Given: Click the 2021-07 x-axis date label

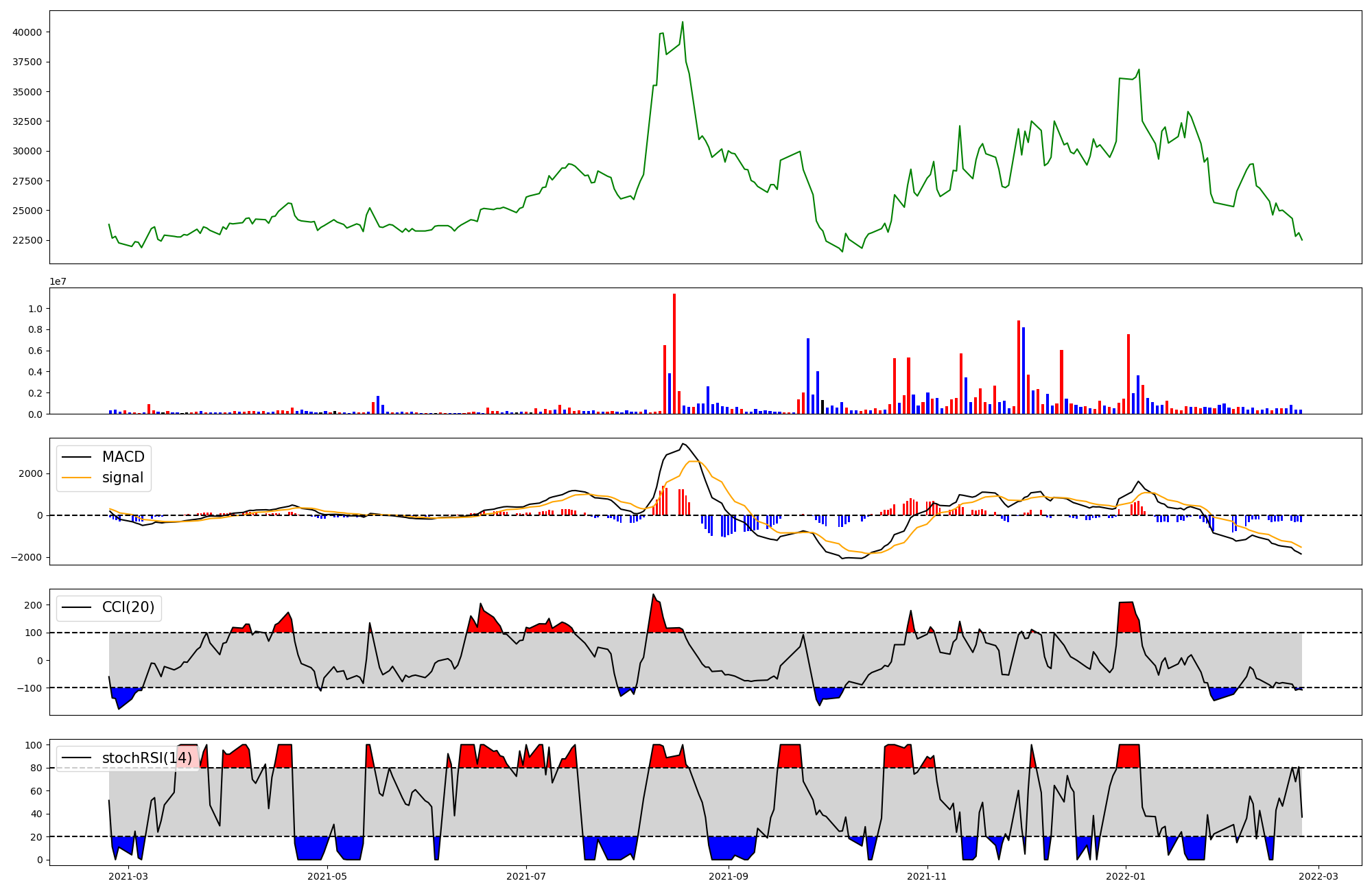Looking at the screenshot, I should 526,876.
